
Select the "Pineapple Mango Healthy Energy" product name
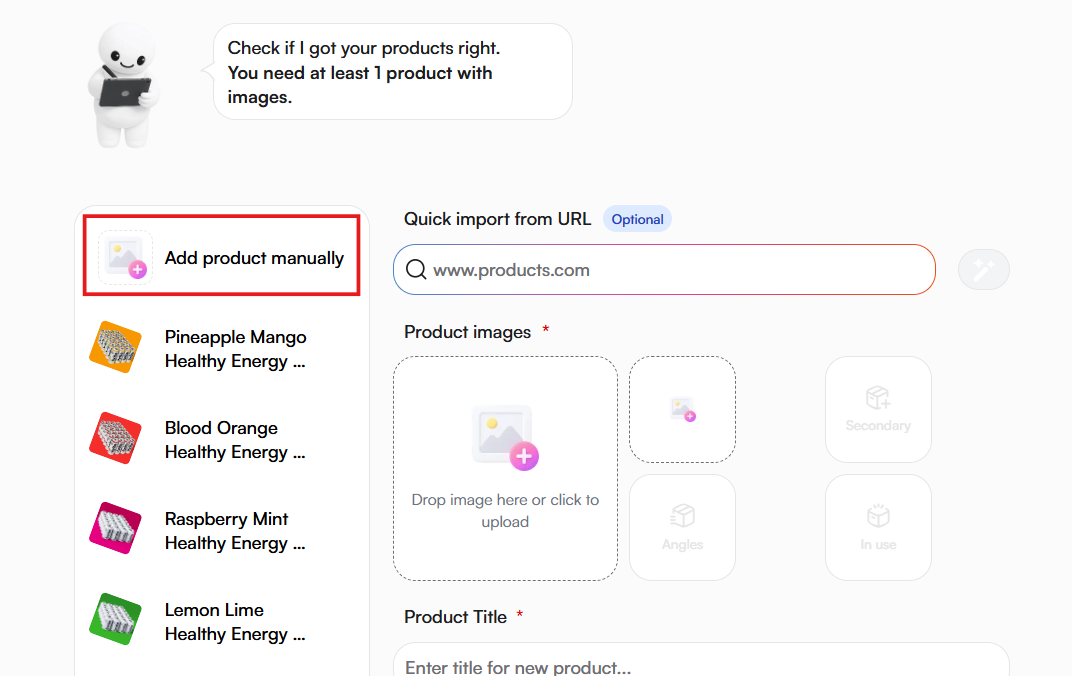(236, 349)
